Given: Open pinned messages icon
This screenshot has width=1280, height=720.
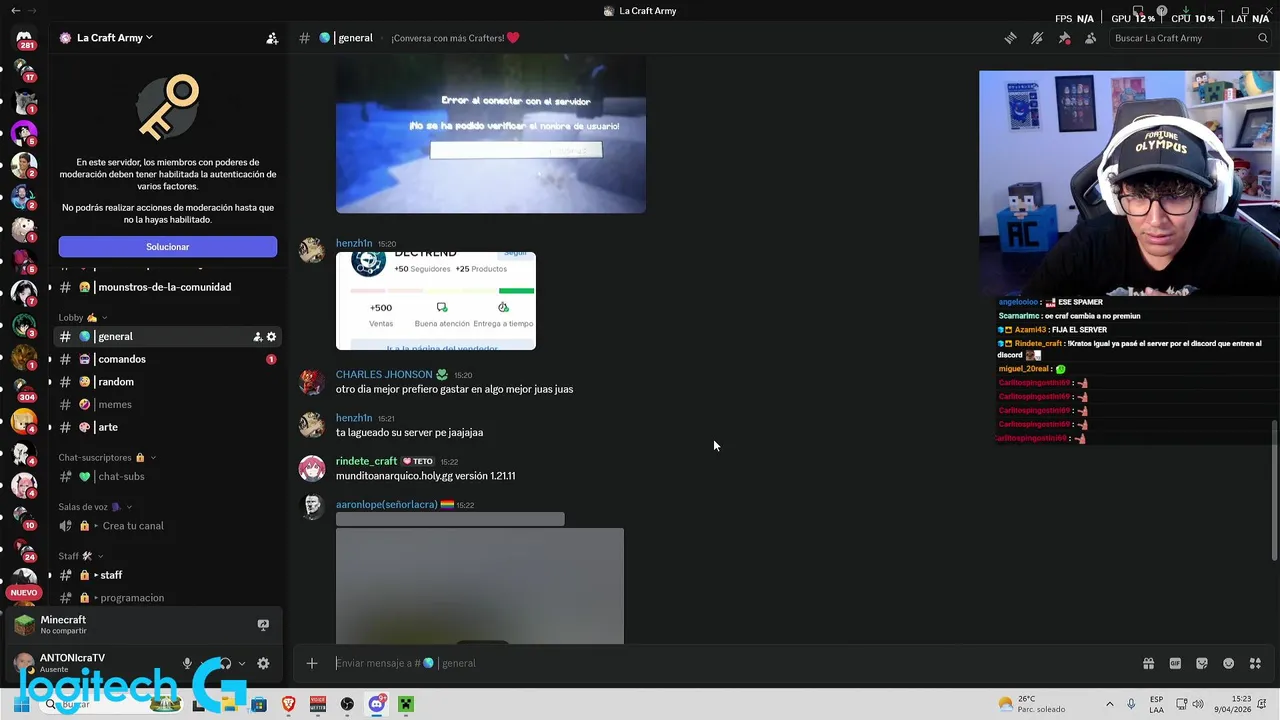Looking at the screenshot, I should [1064, 38].
